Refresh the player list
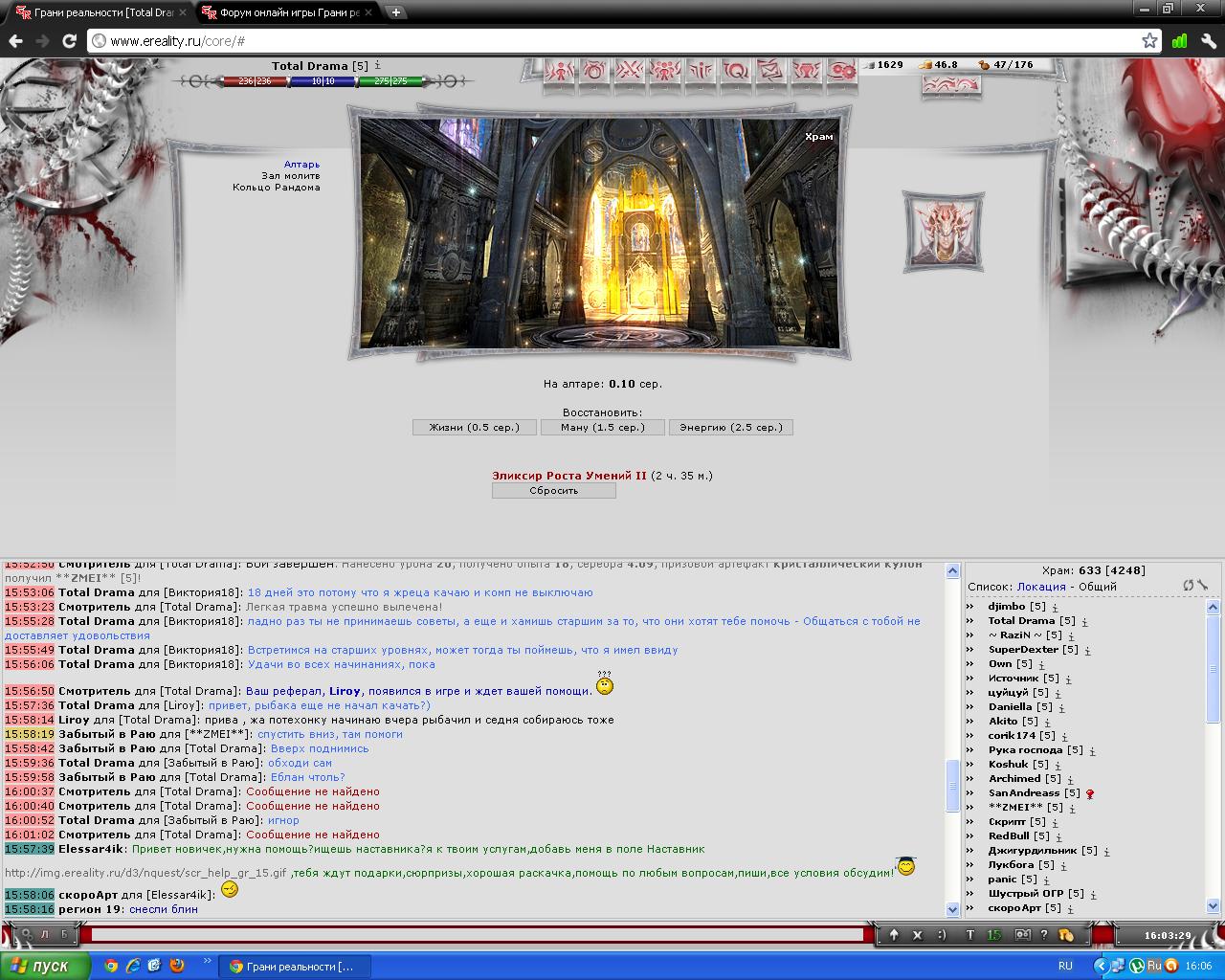This screenshot has width=1225, height=980. pos(1189,585)
